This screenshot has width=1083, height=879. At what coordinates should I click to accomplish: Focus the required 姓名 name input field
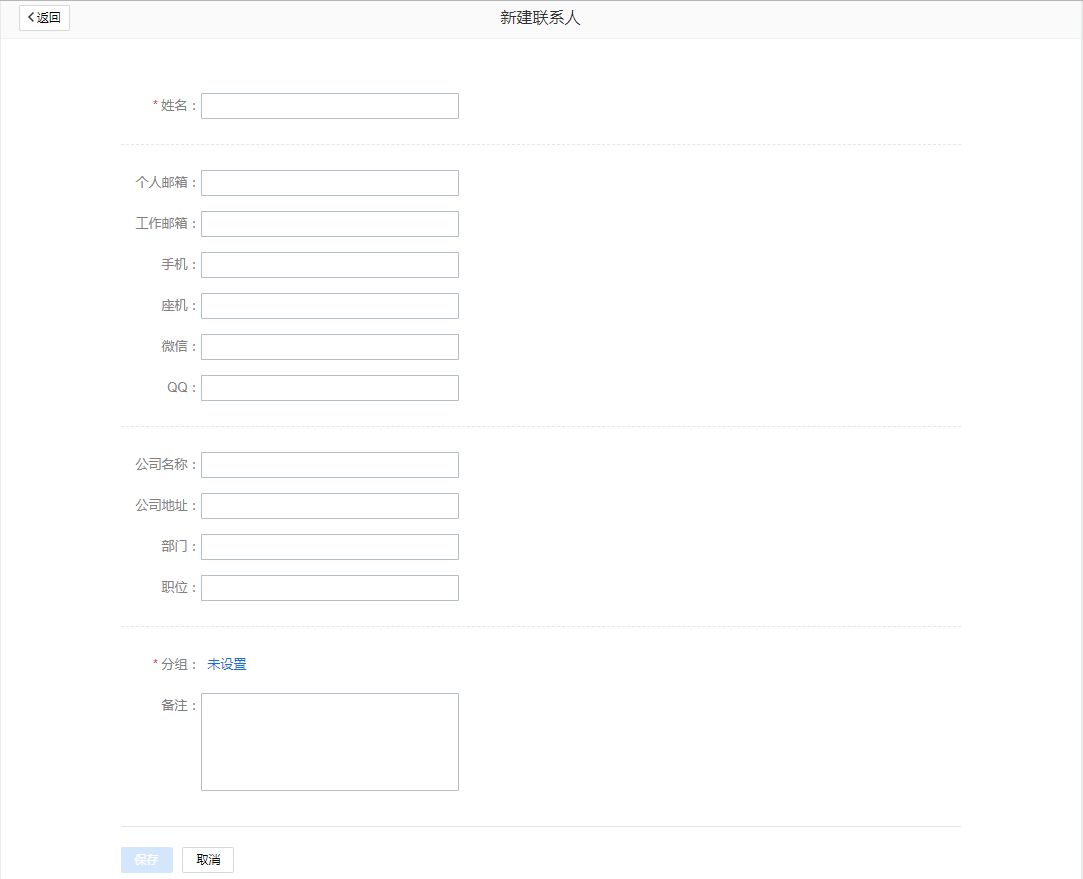[x=329, y=105]
